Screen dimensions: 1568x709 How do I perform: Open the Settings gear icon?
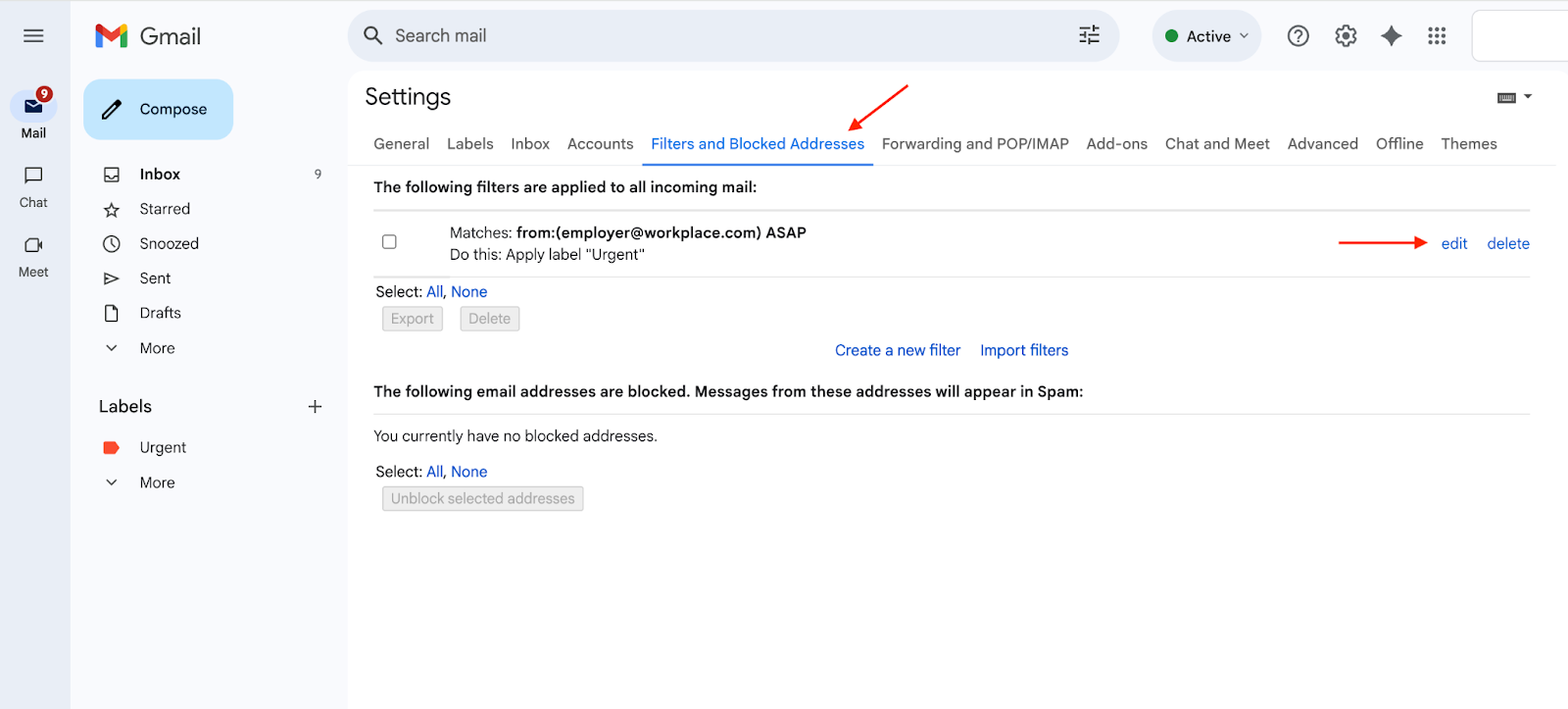[1346, 36]
